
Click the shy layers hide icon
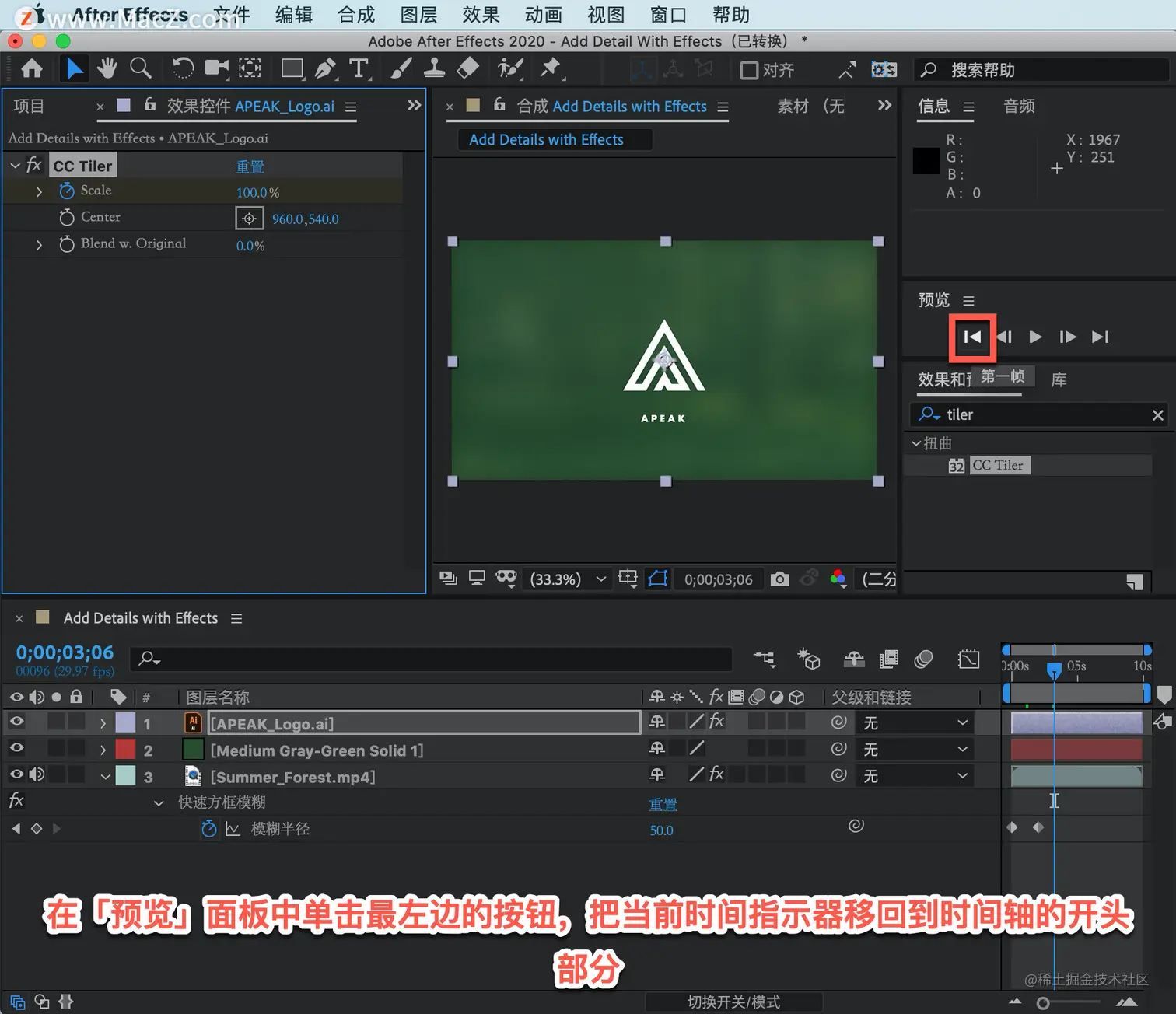[x=854, y=659]
